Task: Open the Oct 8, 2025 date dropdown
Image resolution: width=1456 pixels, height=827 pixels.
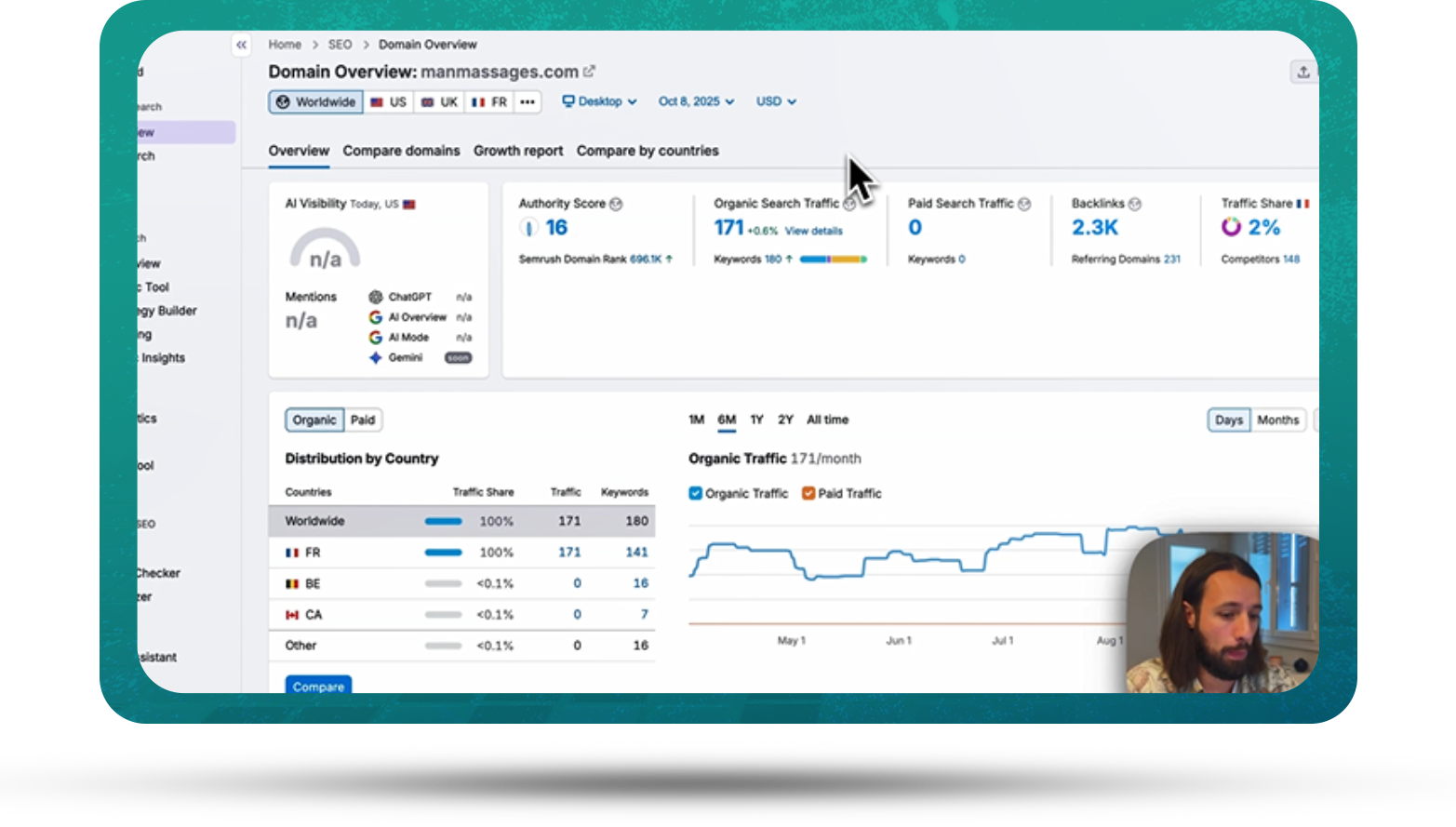Action: pyautogui.click(x=696, y=101)
